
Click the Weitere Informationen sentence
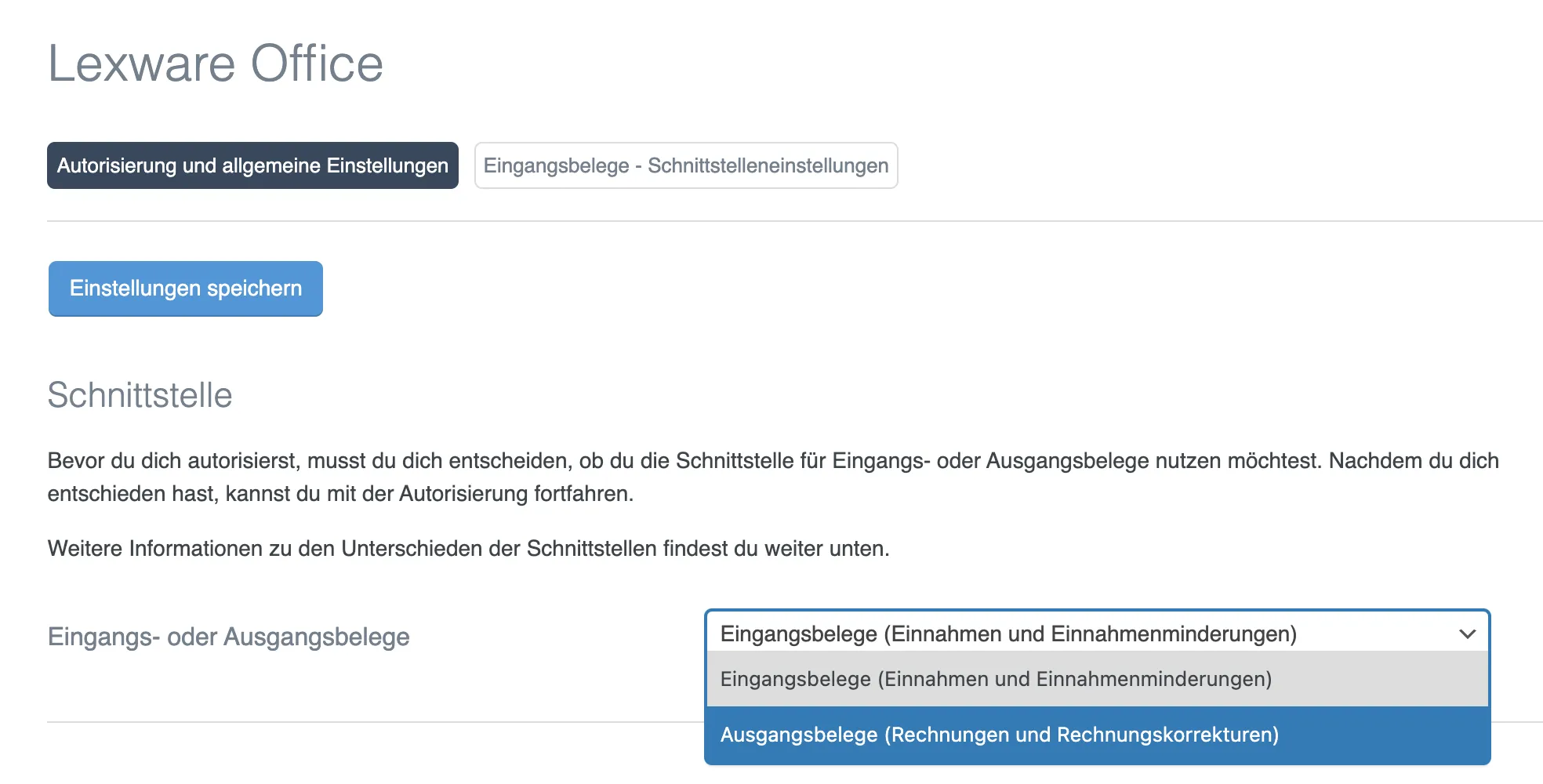pos(468,548)
